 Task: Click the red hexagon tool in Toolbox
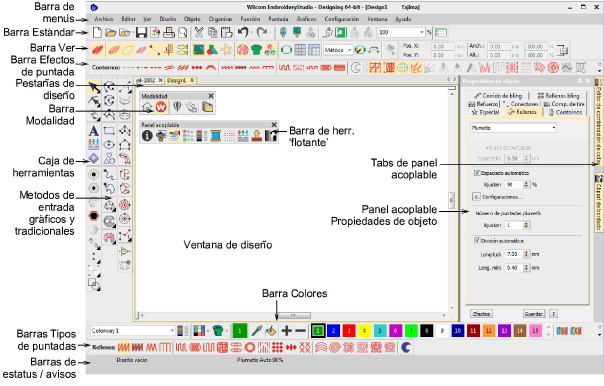coord(94,216)
